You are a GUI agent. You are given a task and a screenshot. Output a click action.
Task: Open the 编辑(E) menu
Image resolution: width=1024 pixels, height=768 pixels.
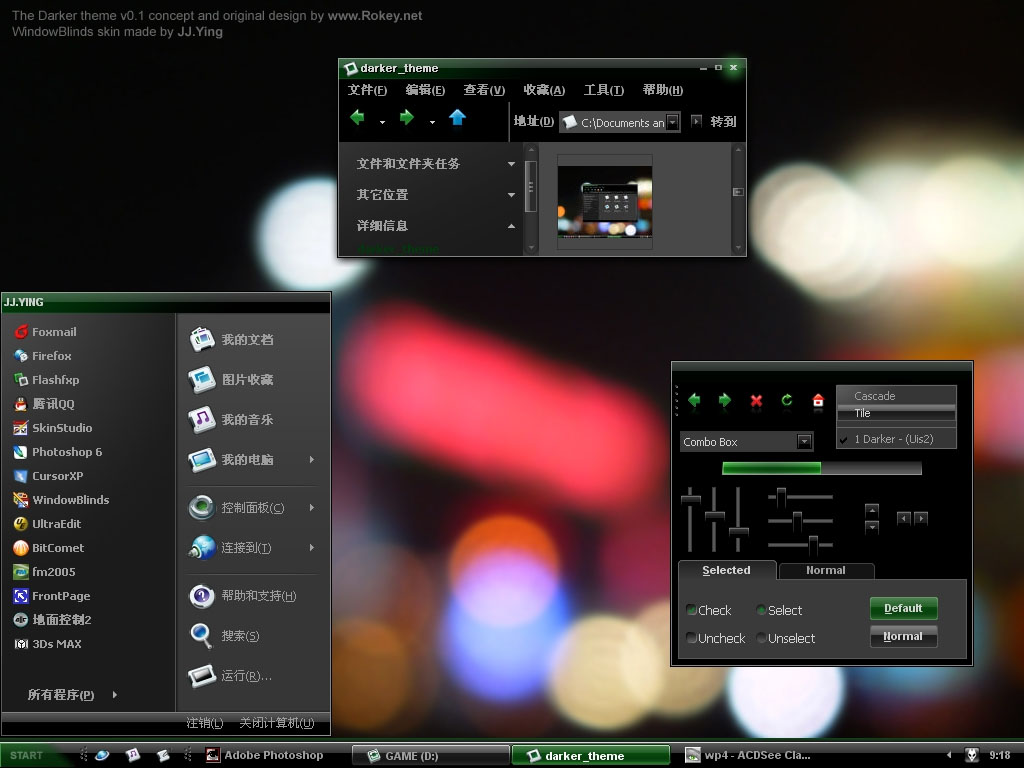[x=425, y=90]
